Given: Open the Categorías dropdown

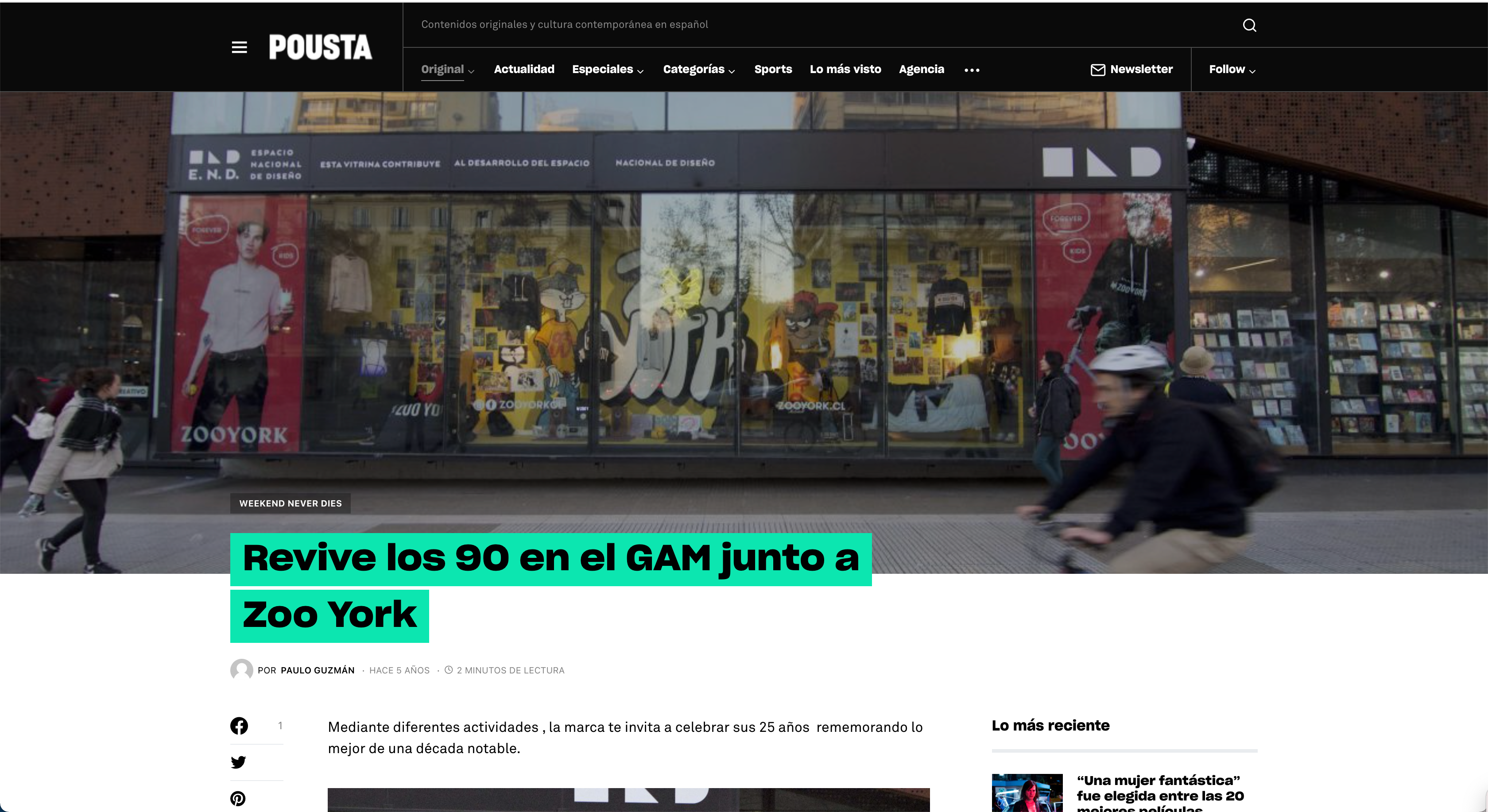Looking at the screenshot, I should [699, 70].
